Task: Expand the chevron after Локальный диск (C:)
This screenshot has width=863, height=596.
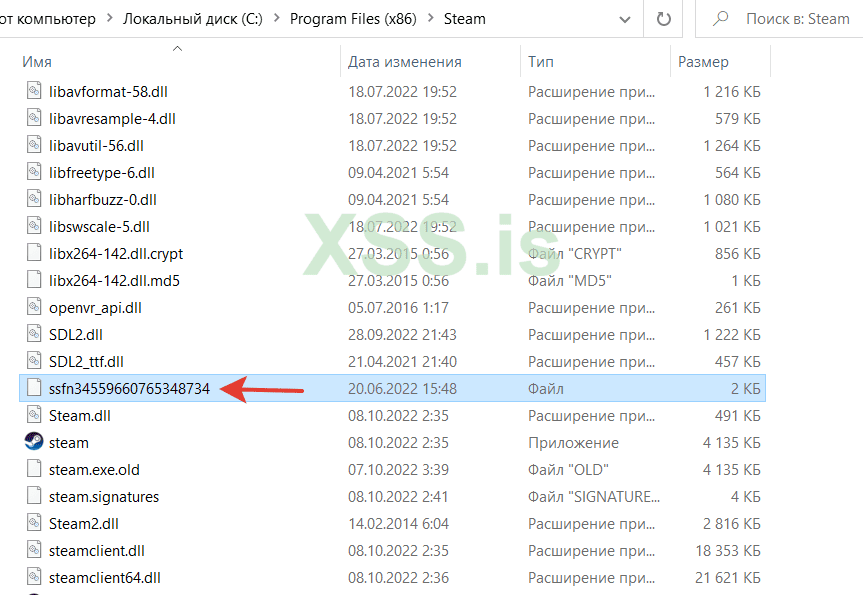Action: coord(276,19)
